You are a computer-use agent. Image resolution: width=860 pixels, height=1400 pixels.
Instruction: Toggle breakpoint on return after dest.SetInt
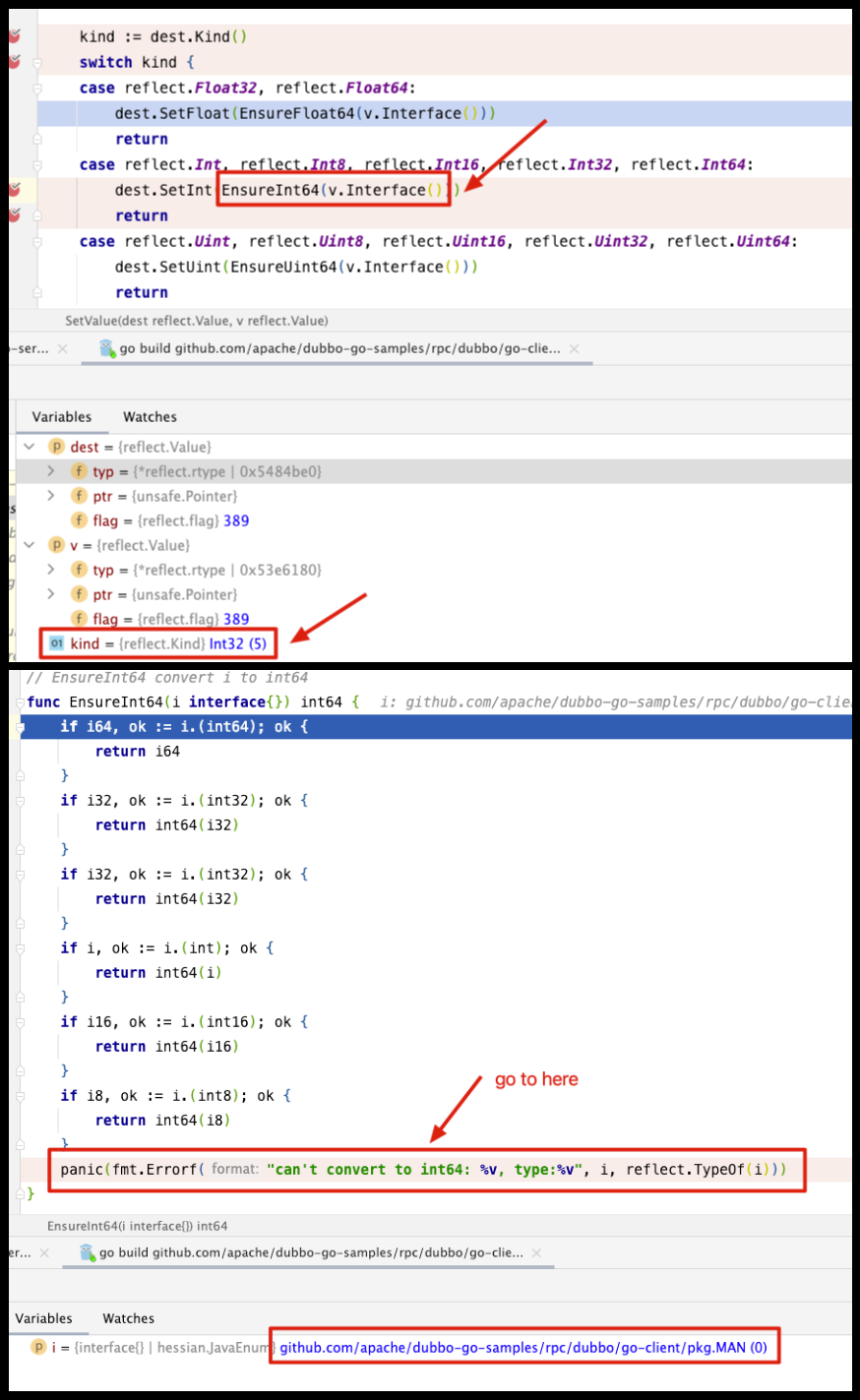pyautogui.click(x=14, y=215)
